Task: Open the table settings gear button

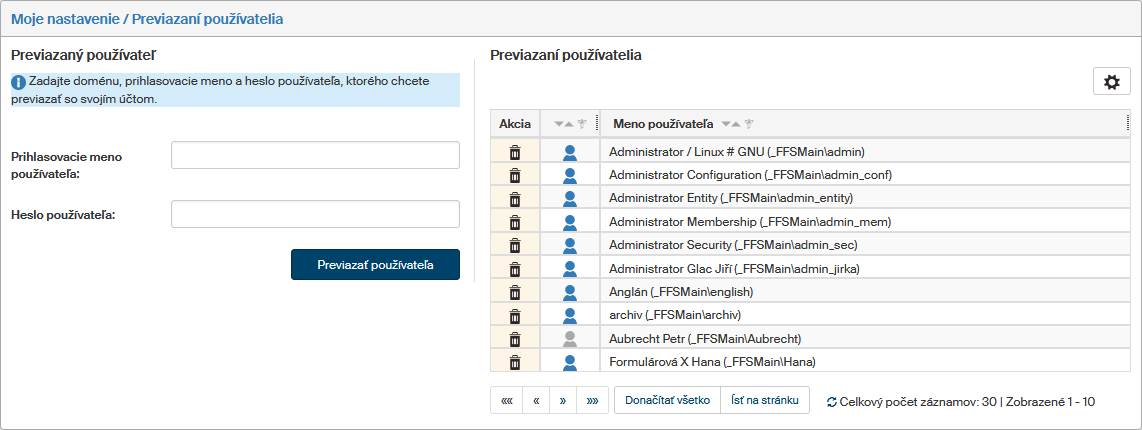Action: (x=1111, y=82)
